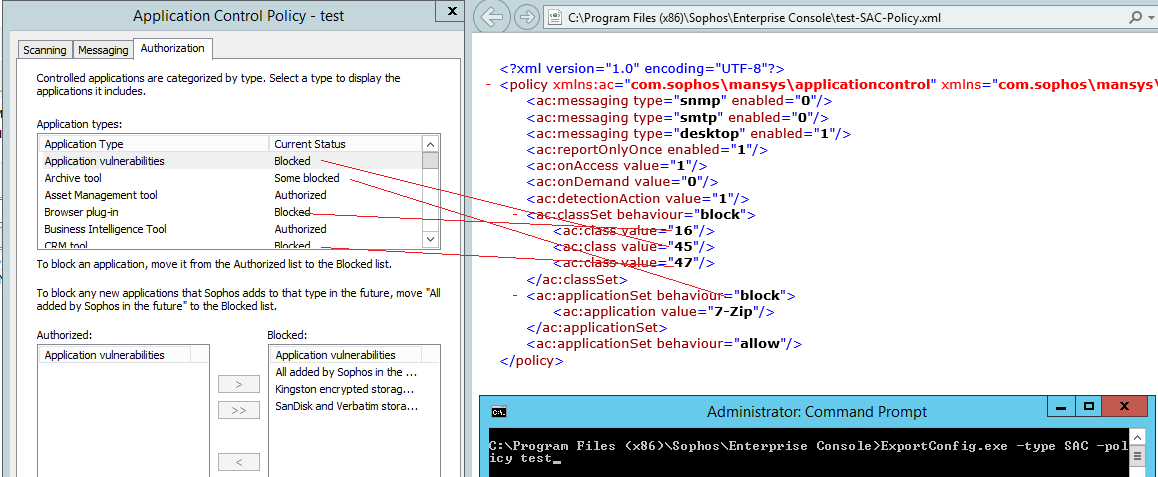Select the Archive tool application type
Screen dimensions: 1158x477
[x=73, y=178]
